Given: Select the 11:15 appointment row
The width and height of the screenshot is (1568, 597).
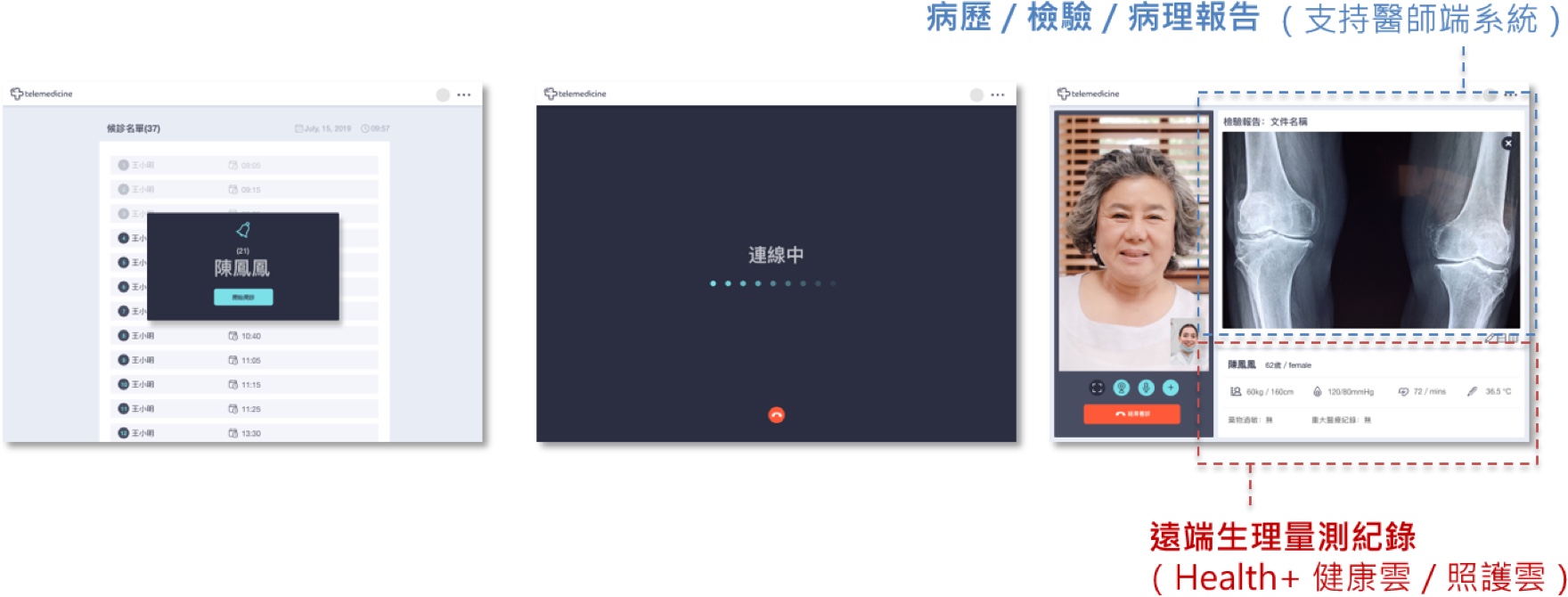Looking at the screenshot, I should click(244, 385).
